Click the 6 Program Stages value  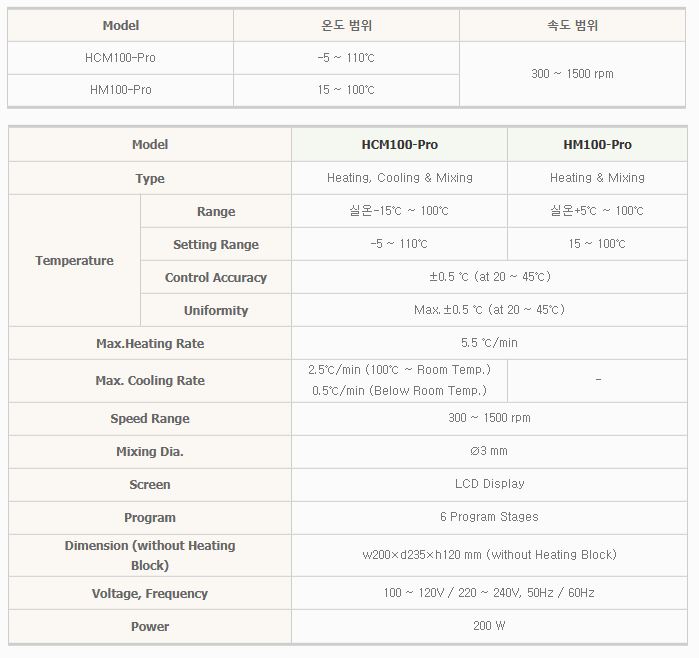click(x=489, y=517)
